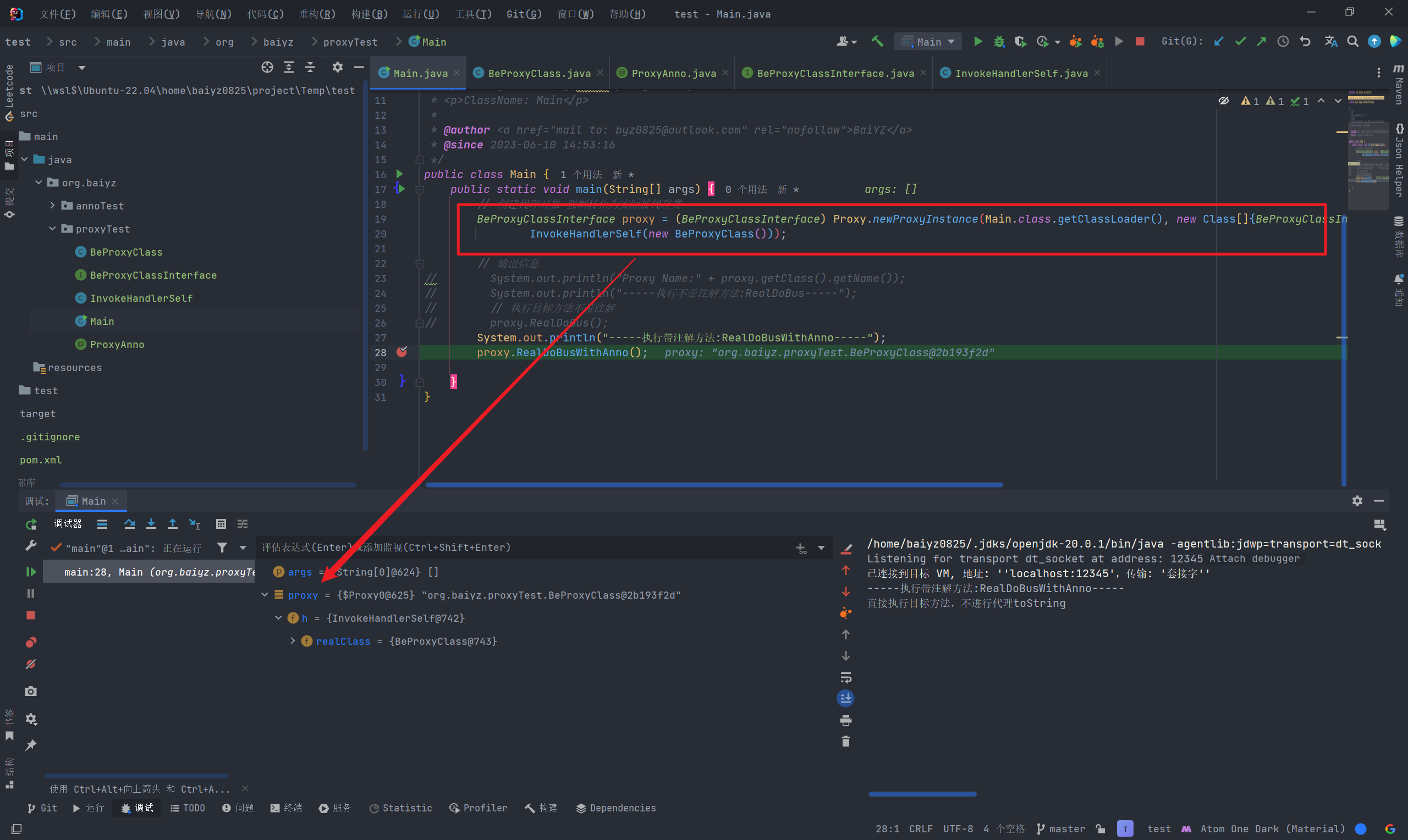The height and width of the screenshot is (840, 1408).
Task: Collapse proxy variable in debugger
Action: pyautogui.click(x=265, y=595)
